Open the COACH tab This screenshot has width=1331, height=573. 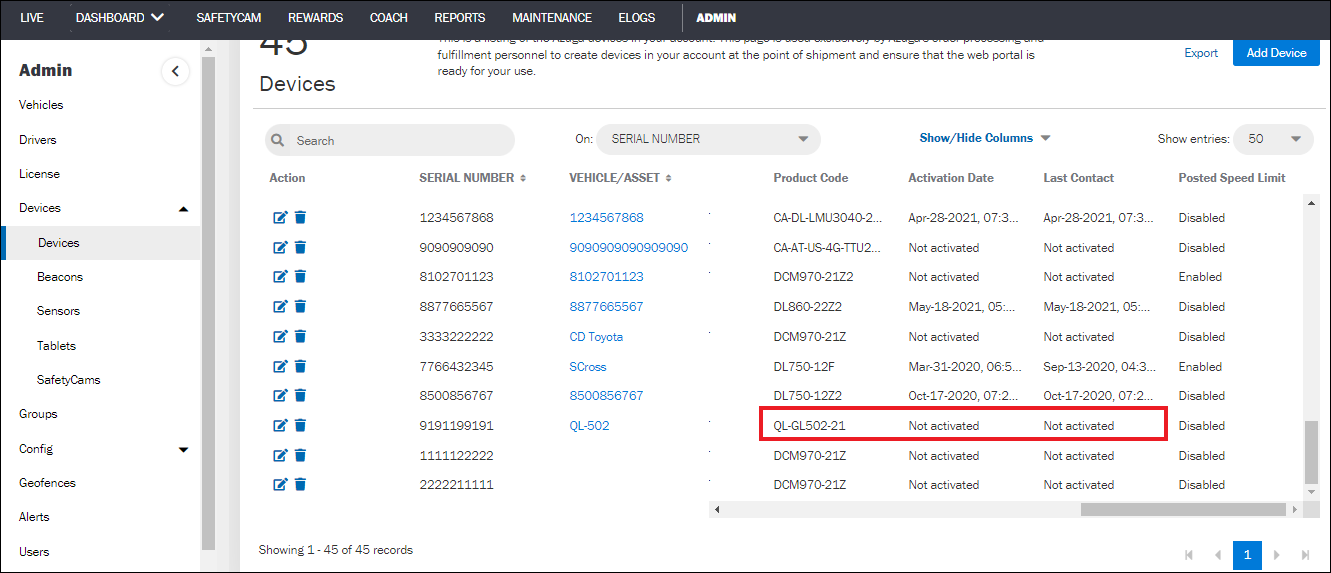389,18
